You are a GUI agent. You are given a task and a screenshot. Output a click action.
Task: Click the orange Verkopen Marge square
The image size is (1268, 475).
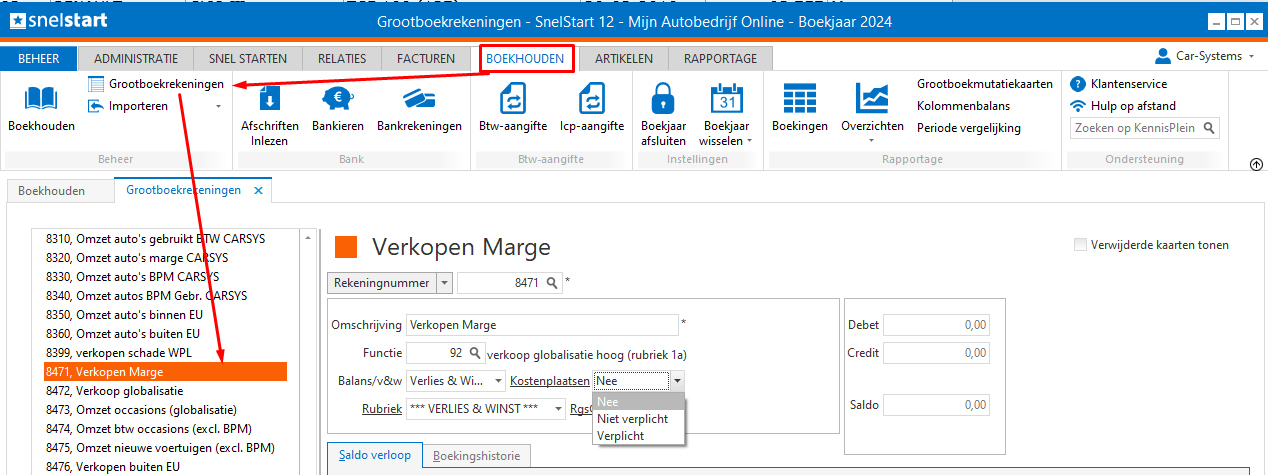(x=346, y=247)
